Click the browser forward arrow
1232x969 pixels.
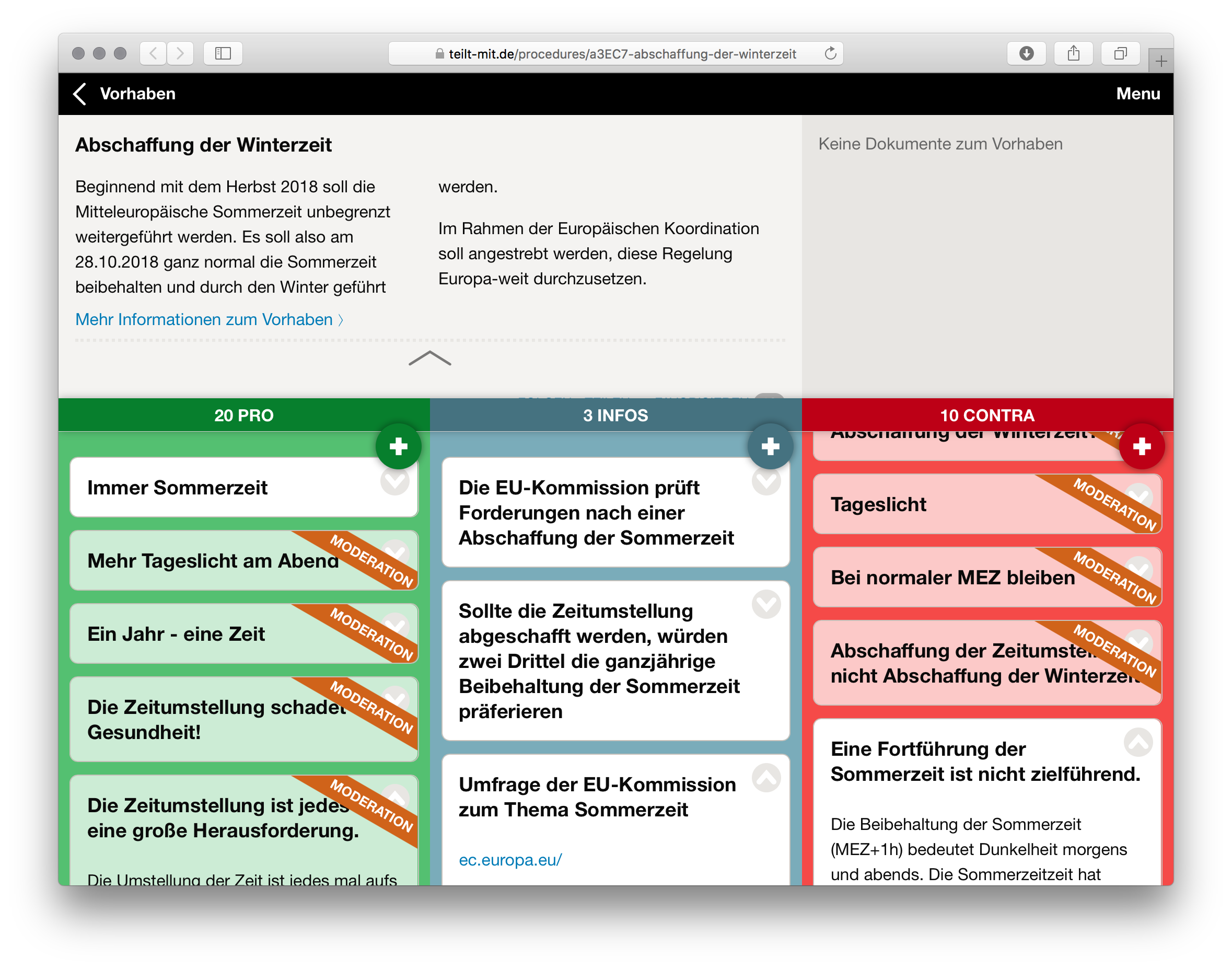tap(180, 53)
